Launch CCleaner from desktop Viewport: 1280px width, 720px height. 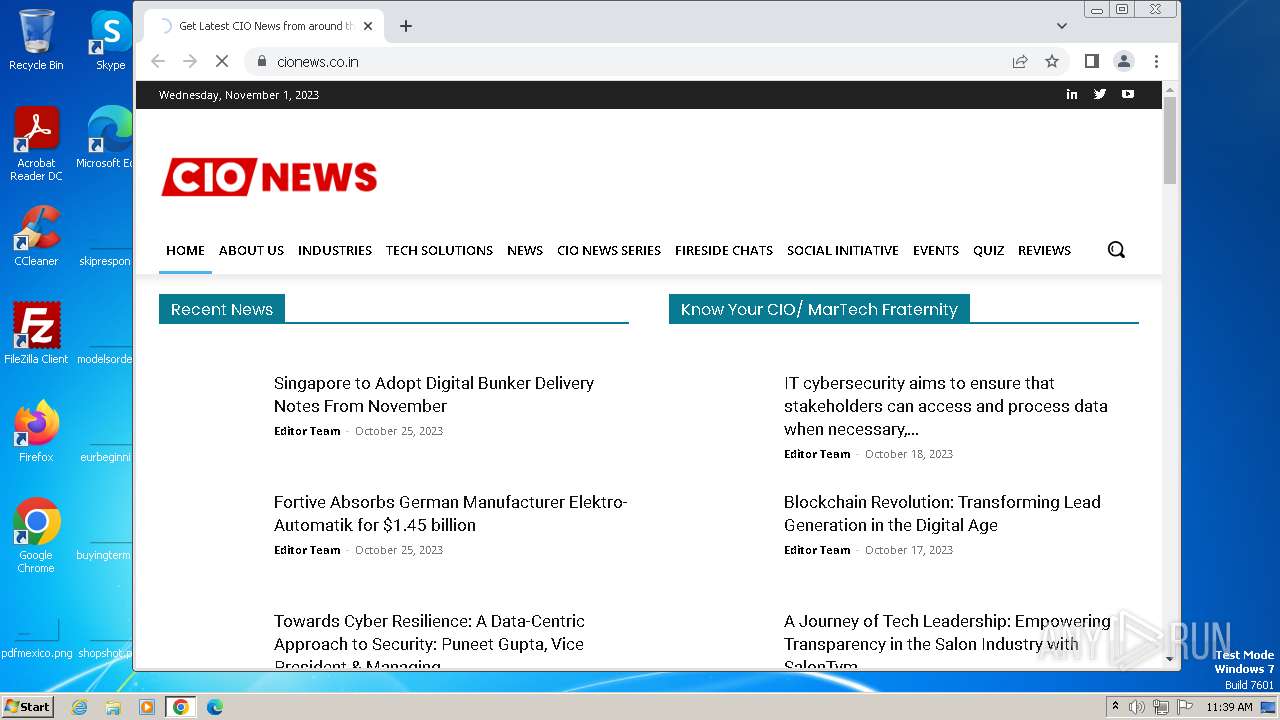(x=36, y=236)
